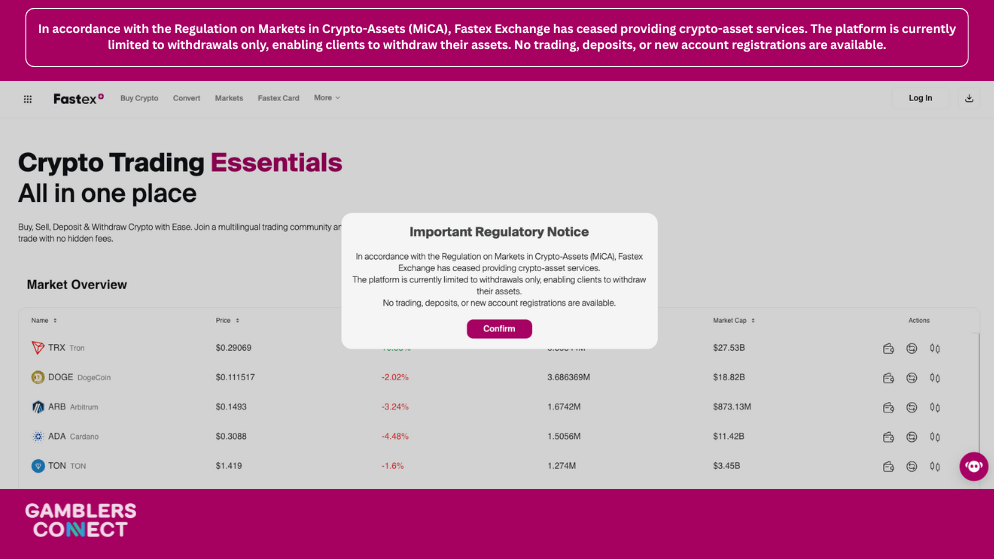This screenshot has width=994, height=559.
Task: Open the support chat bot bubble
Action: (x=974, y=466)
